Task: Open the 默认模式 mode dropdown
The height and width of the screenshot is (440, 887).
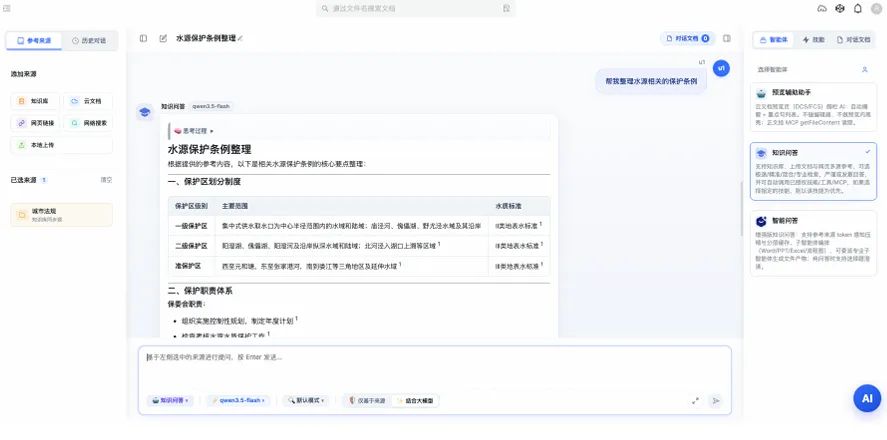Action: click(306, 400)
